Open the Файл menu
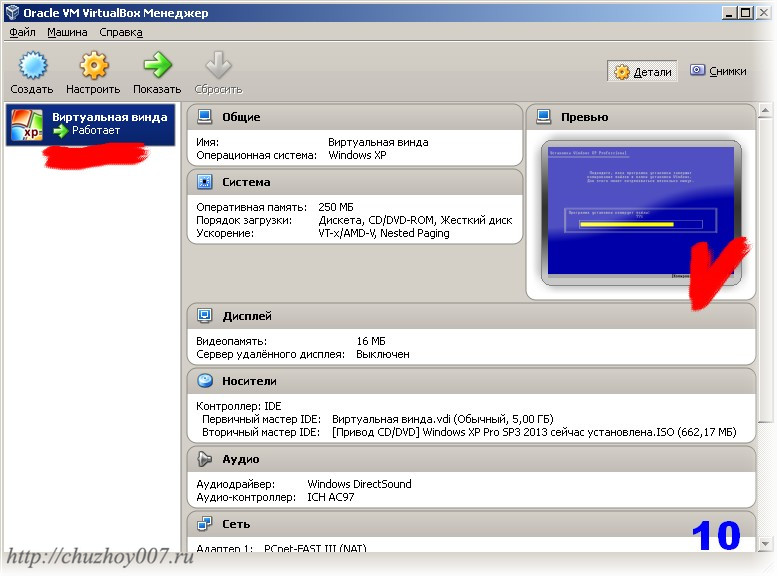This screenshot has height=577, width=778. pyautogui.click(x=22, y=32)
